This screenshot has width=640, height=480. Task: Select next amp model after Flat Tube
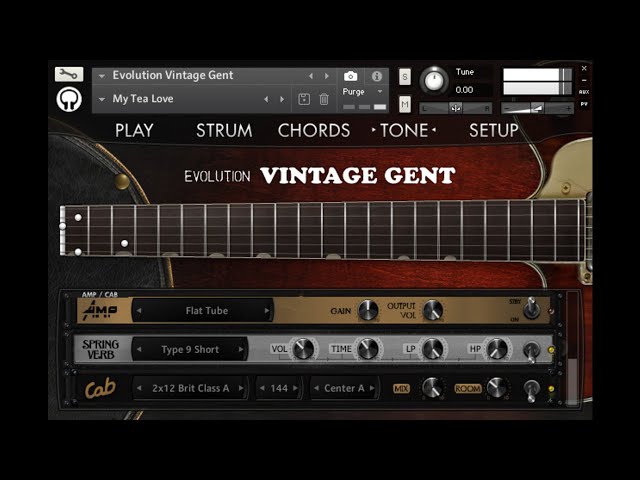(x=267, y=311)
